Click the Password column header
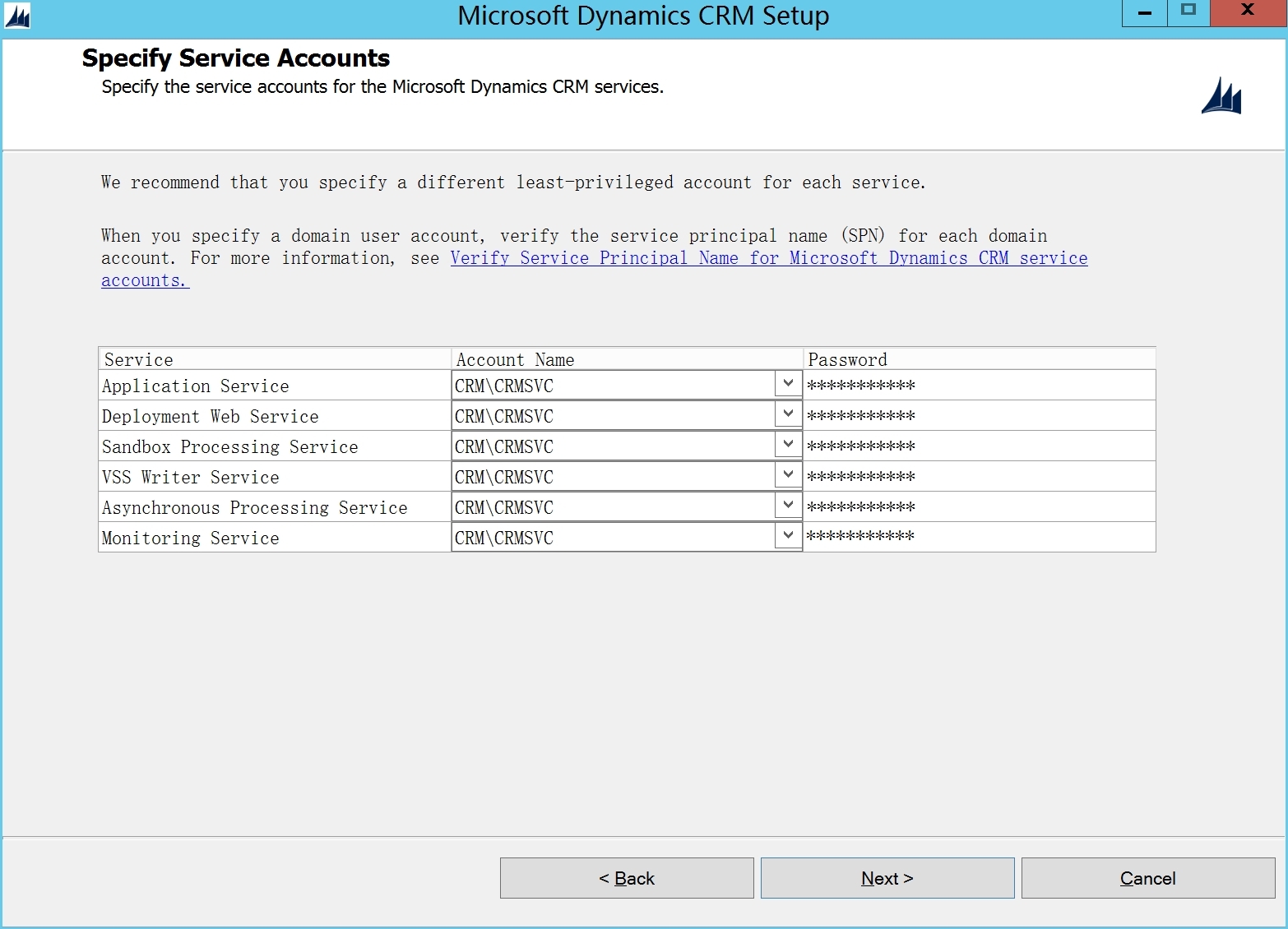This screenshot has width=1288, height=929. 980,359
